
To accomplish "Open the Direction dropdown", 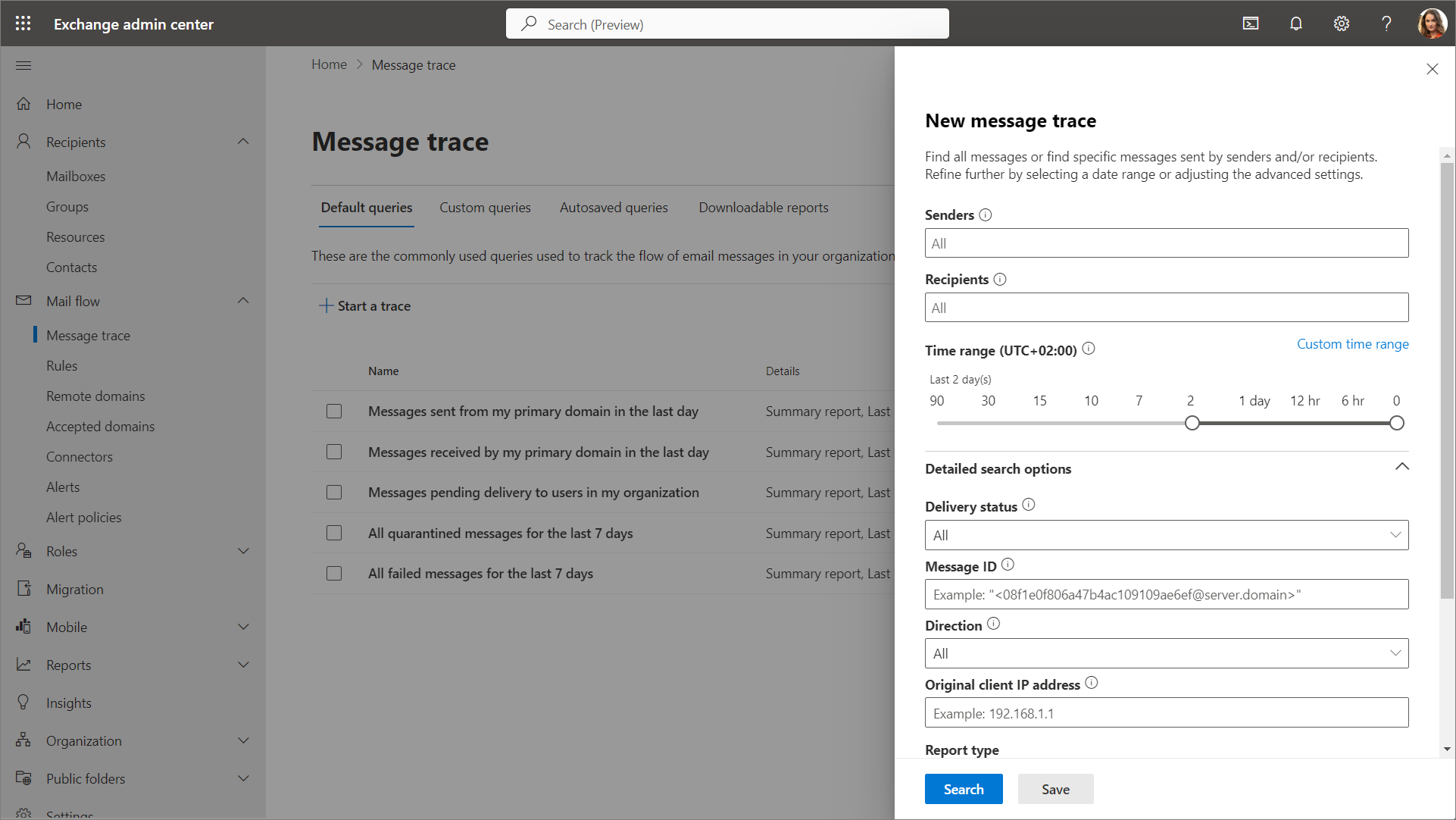I will click(1167, 653).
